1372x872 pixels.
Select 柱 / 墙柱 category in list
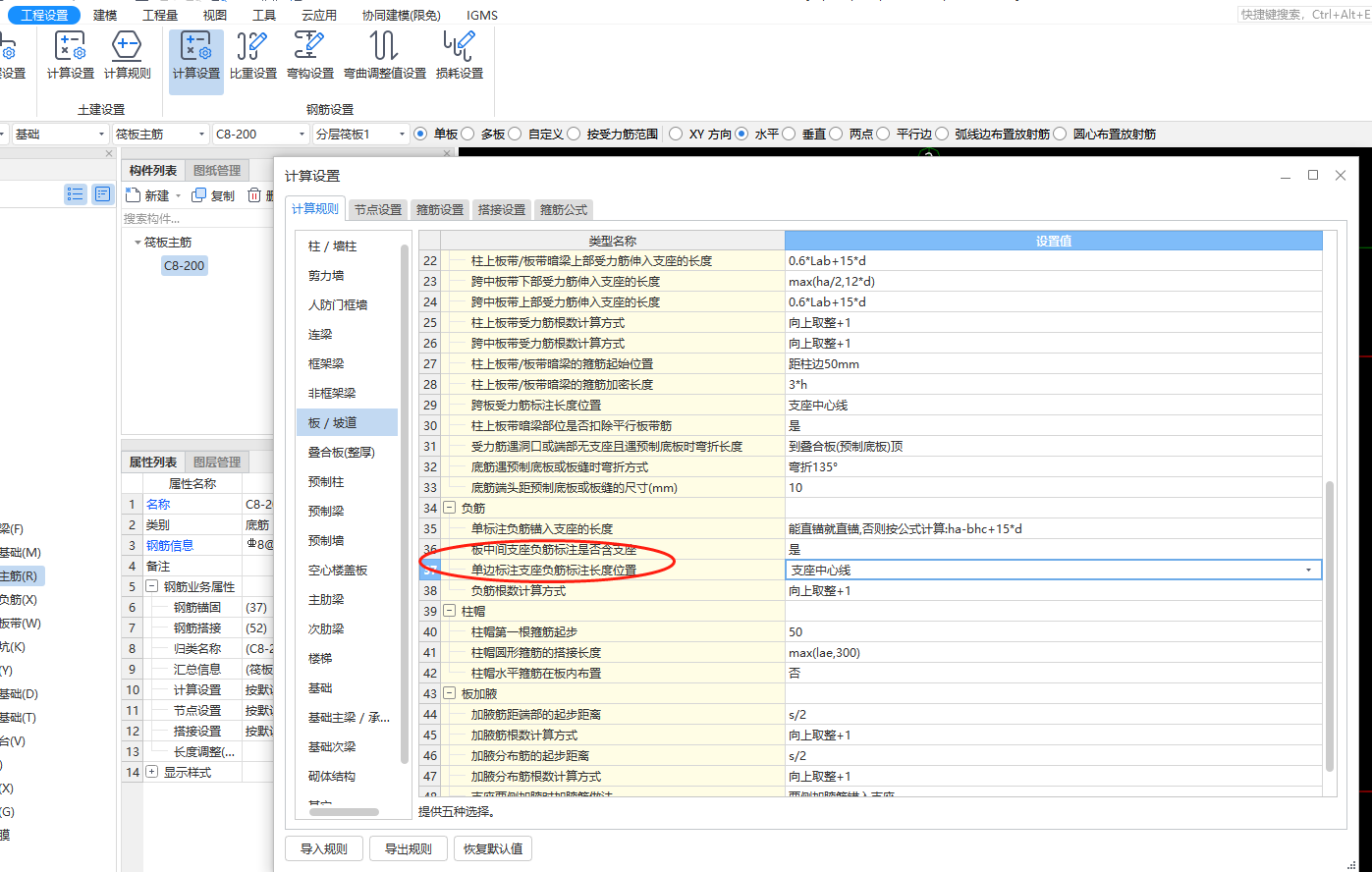point(347,246)
